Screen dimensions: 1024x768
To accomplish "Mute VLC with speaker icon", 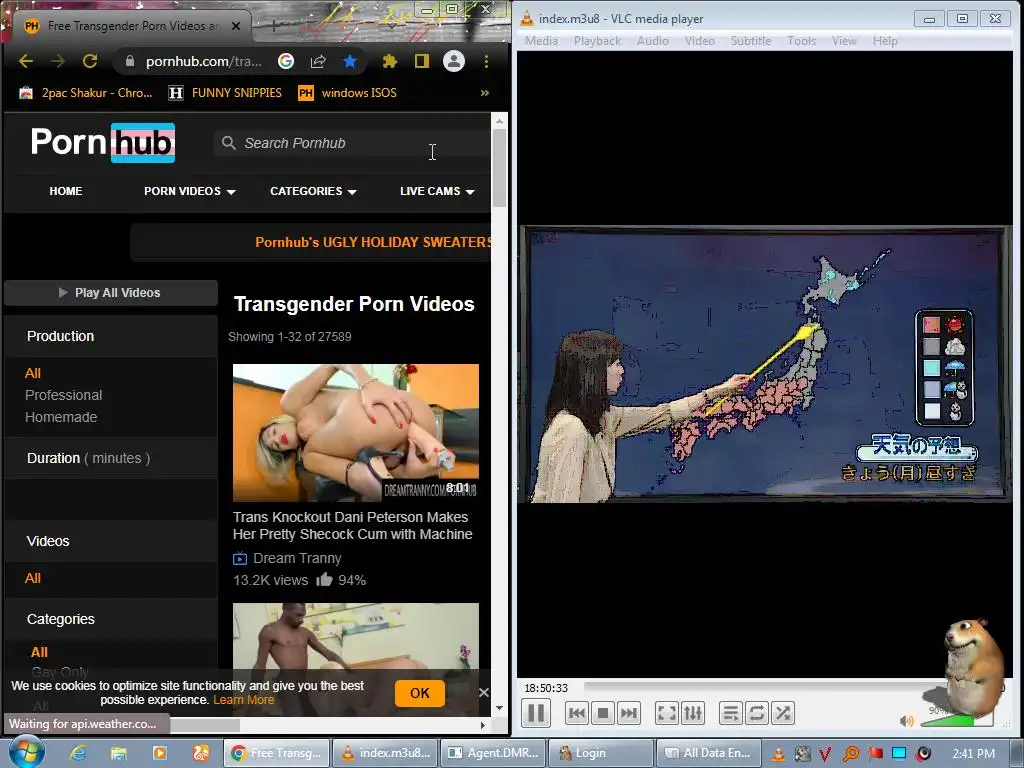I will (x=906, y=721).
